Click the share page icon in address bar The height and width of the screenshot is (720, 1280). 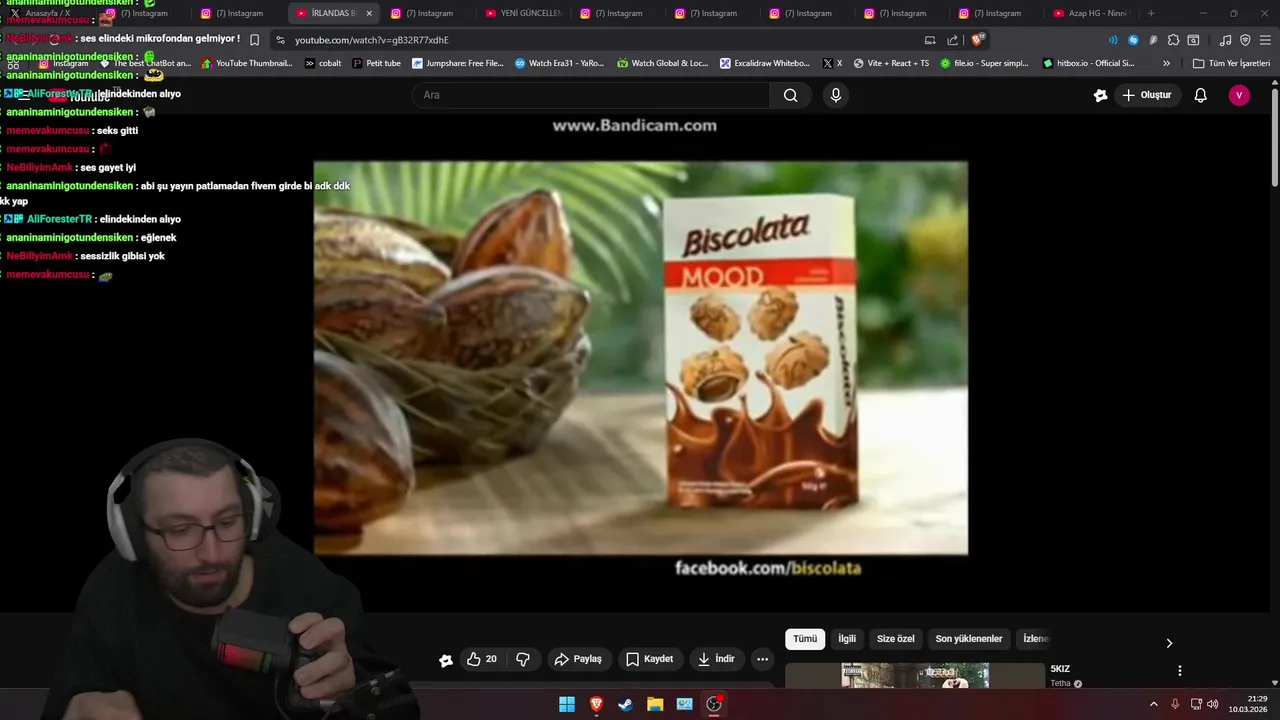click(x=953, y=40)
